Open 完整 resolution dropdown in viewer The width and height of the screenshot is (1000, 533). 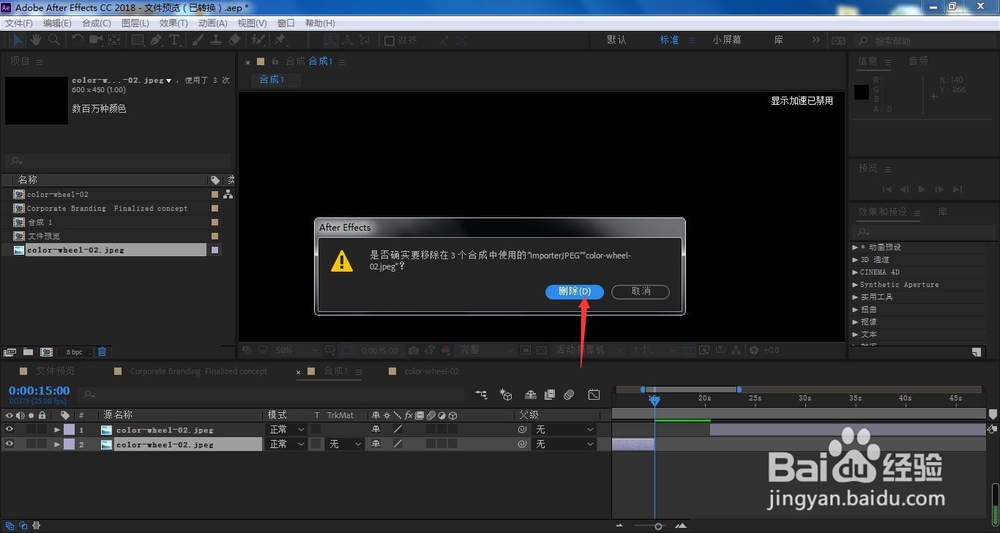click(x=486, y=350)
